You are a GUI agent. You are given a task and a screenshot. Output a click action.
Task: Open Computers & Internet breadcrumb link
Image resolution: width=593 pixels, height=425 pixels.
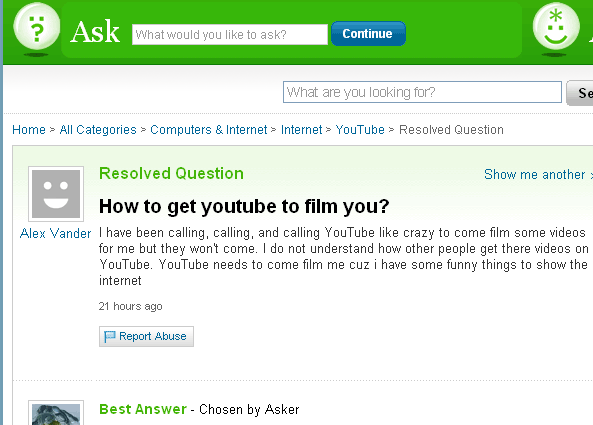pyautogui.click(x=209, y=130)
